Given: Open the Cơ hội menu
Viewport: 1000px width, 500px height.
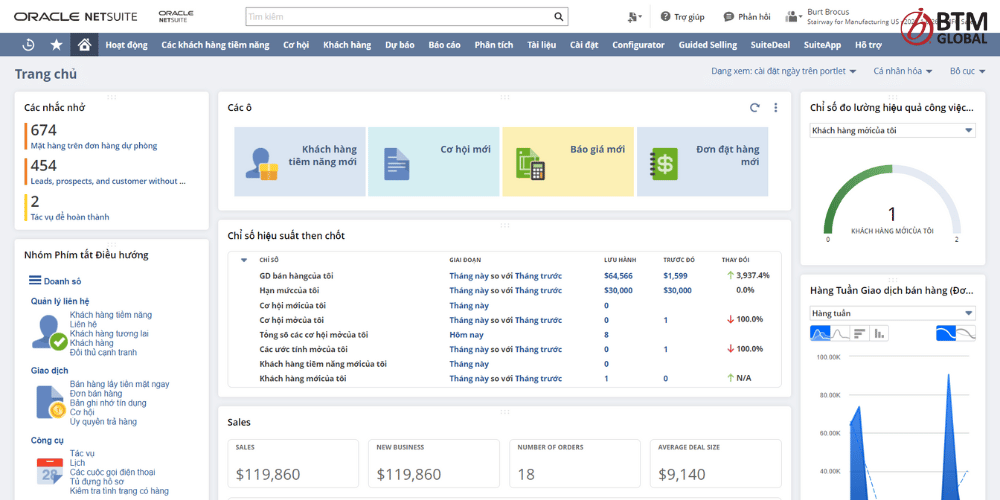Looking at the screenshot, I should pos(296,45).
